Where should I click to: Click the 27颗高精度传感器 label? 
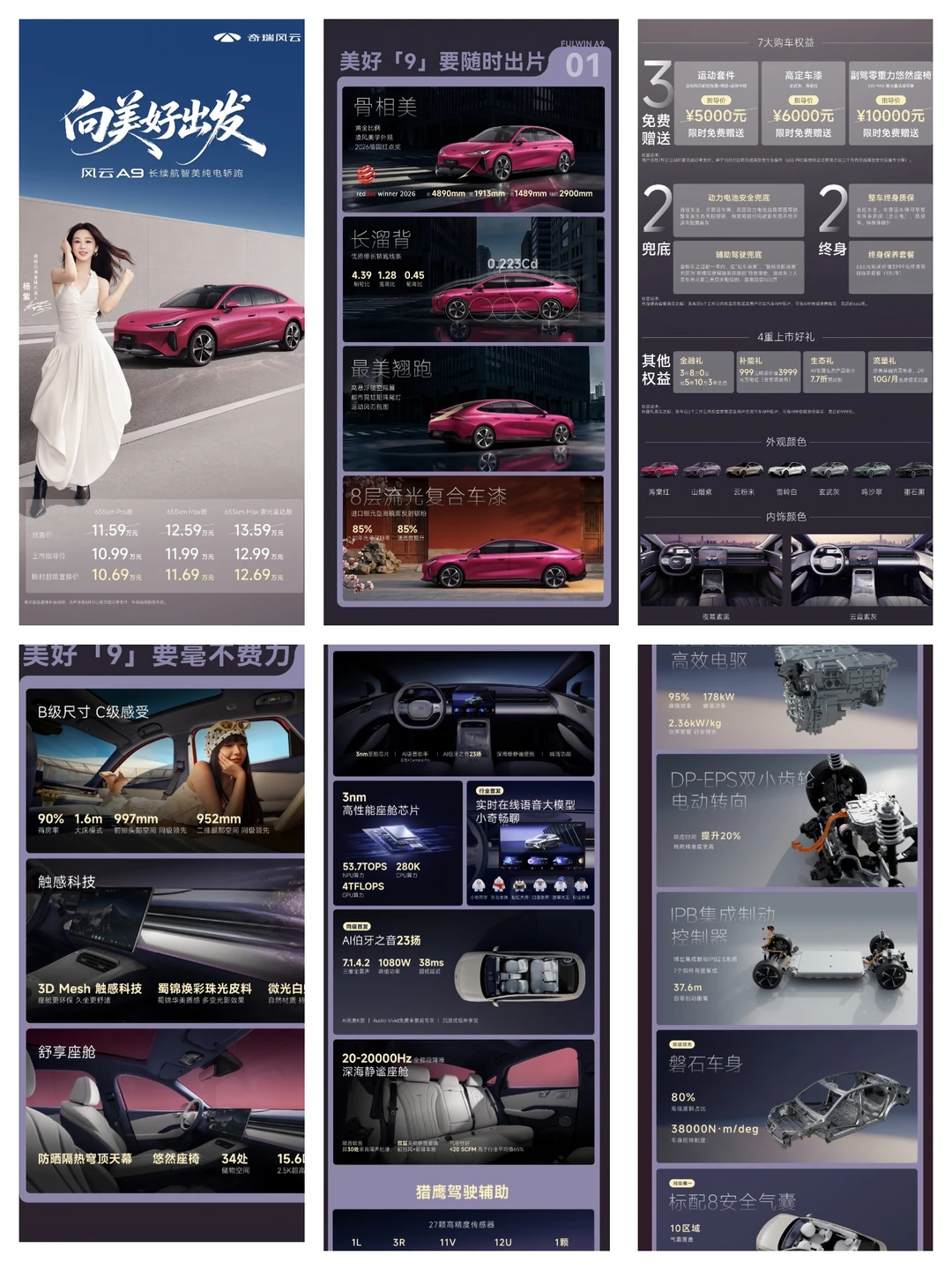pyautogui.click(x=461, y=1224)
